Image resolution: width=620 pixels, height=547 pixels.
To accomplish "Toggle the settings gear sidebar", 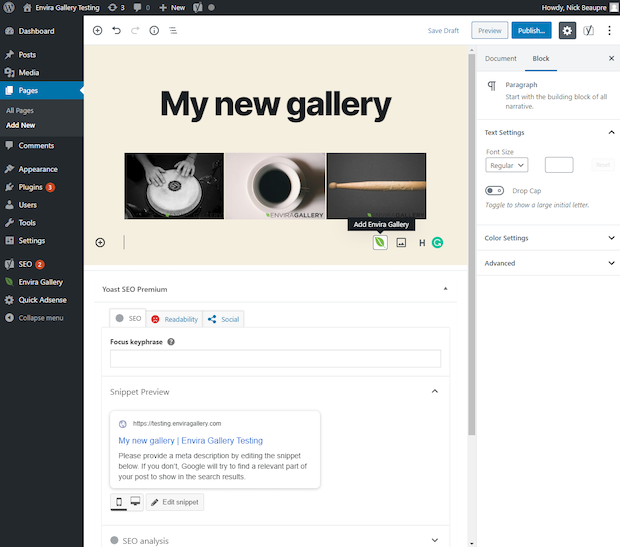I will pos(567,30).
